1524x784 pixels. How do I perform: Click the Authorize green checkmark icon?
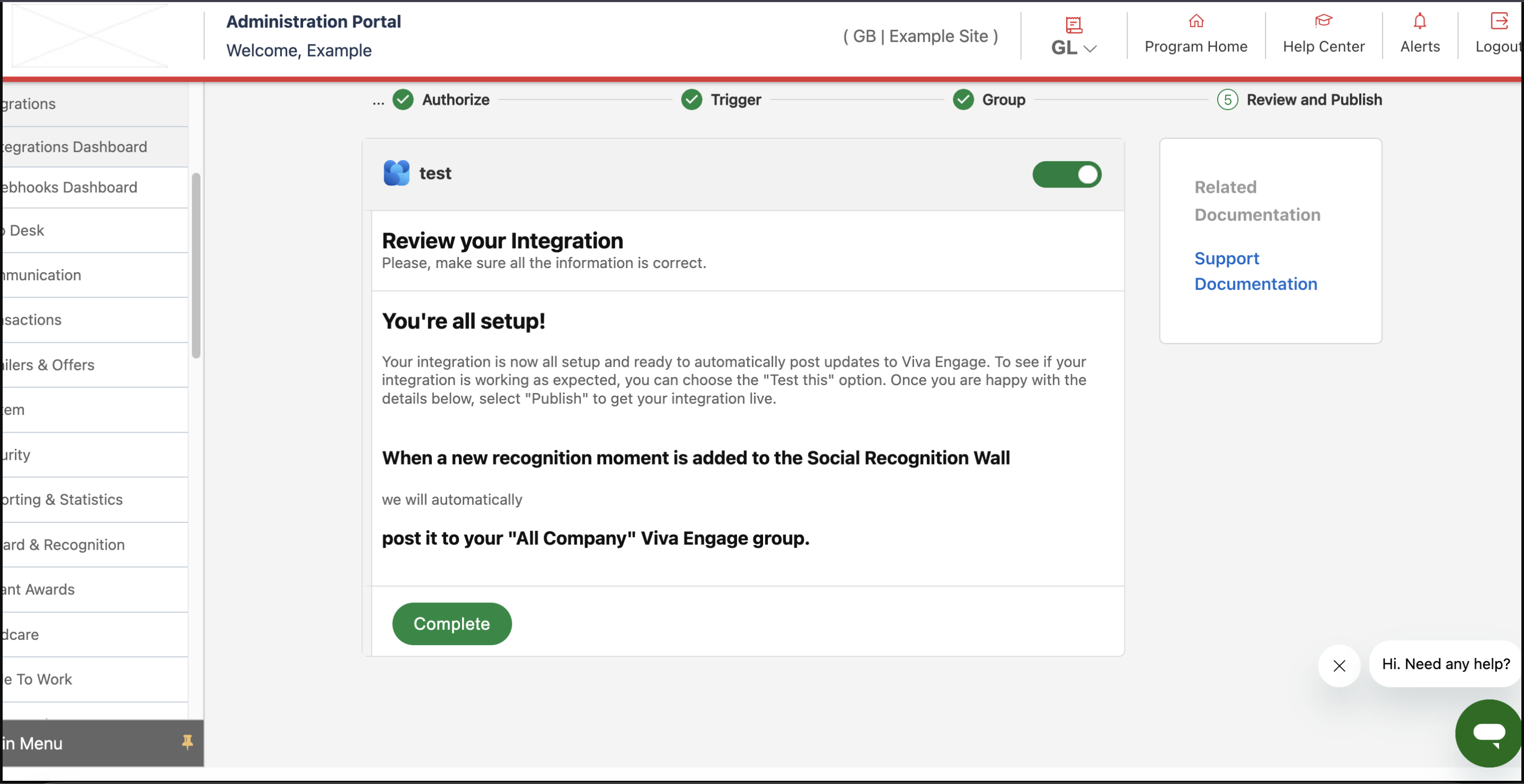[403, 100]
